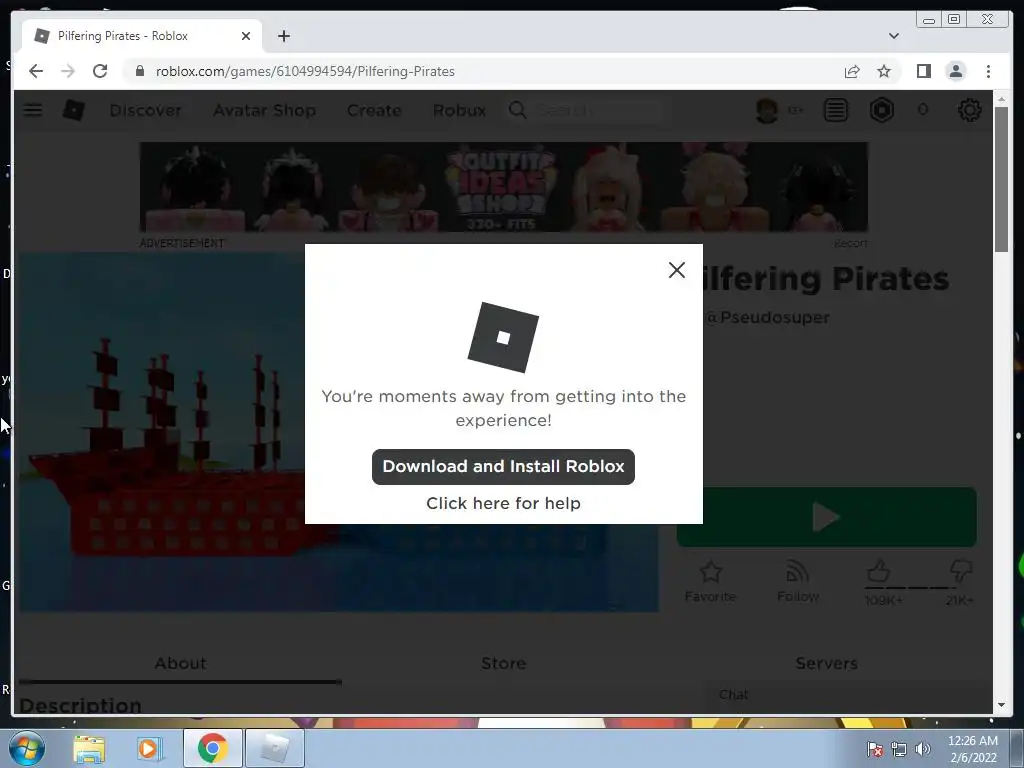Select the Pilfering Pirates - Roblox tab
Viewport: 1024px width, 768px height.
point(142,36)
